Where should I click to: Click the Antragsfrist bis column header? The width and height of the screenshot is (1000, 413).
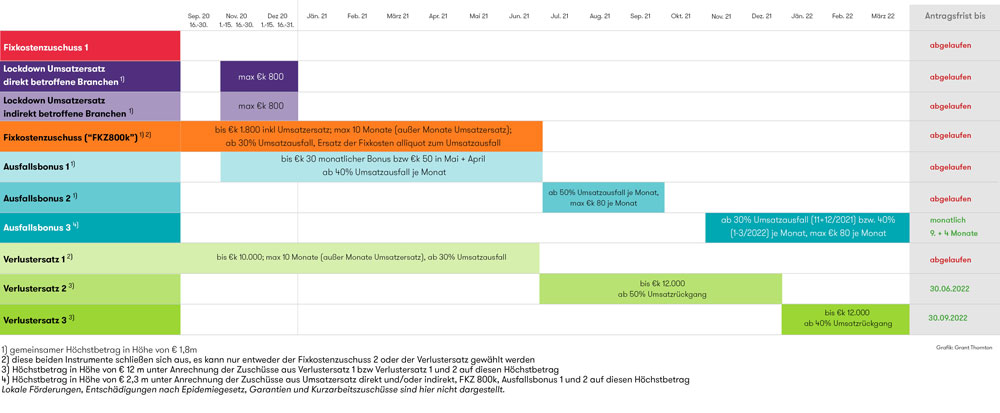[951, 16]
